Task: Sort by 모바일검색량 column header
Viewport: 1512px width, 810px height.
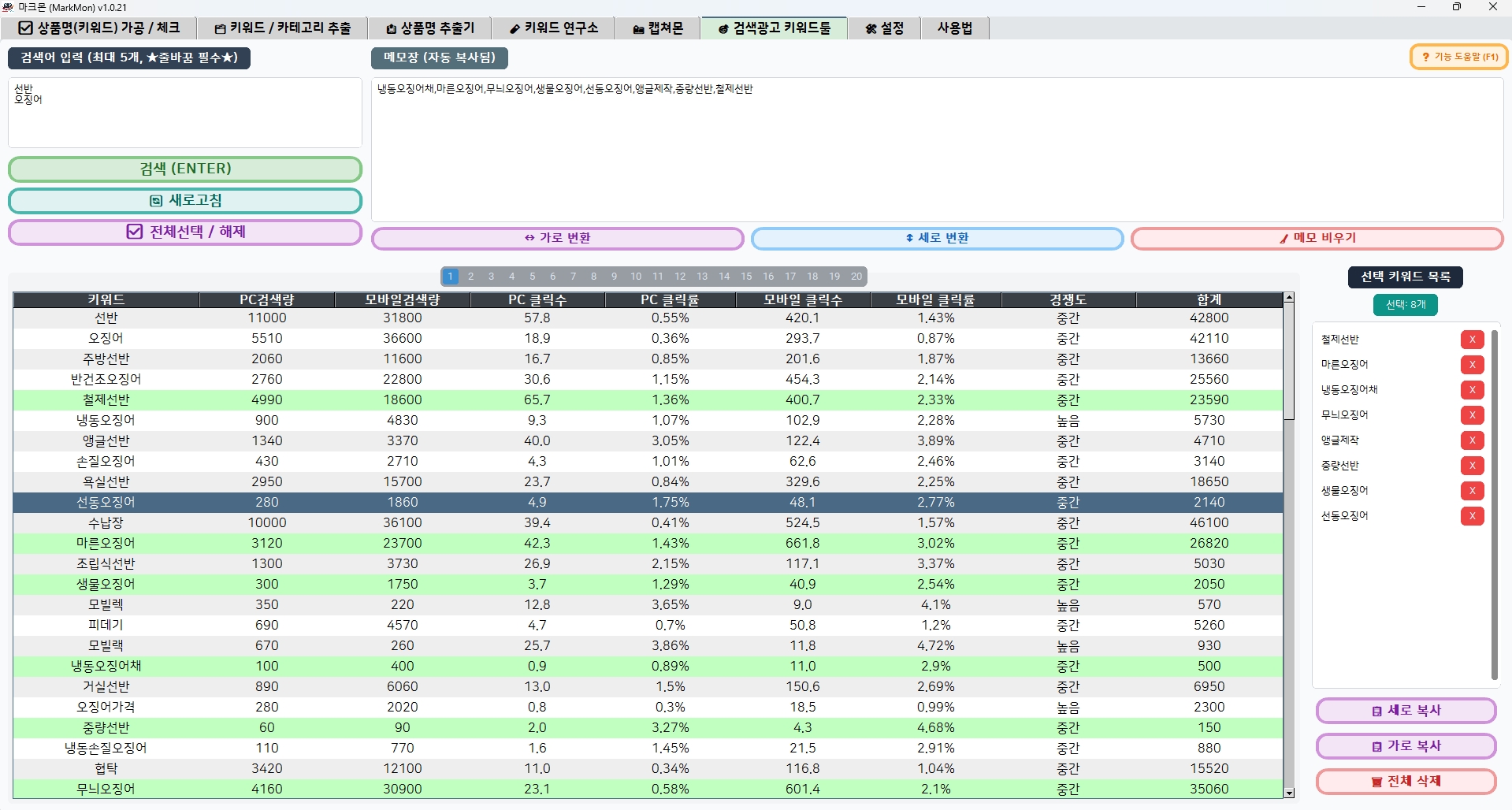Action: [403, 299]
